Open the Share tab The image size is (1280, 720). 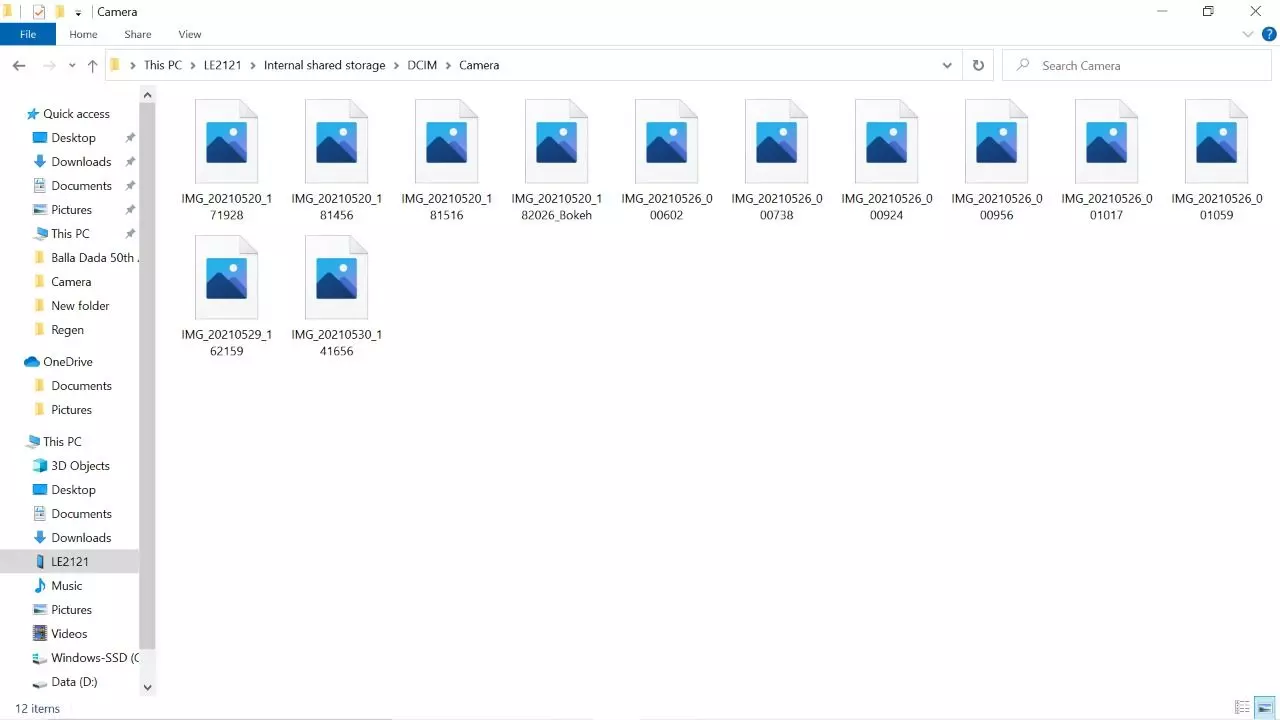[137, 33]
